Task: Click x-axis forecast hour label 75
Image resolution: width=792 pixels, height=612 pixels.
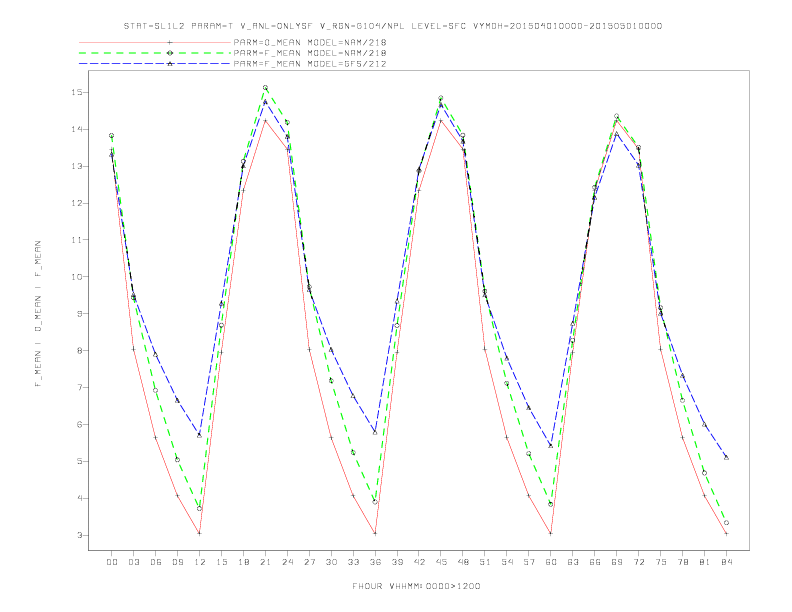Action: coord(660,562)
